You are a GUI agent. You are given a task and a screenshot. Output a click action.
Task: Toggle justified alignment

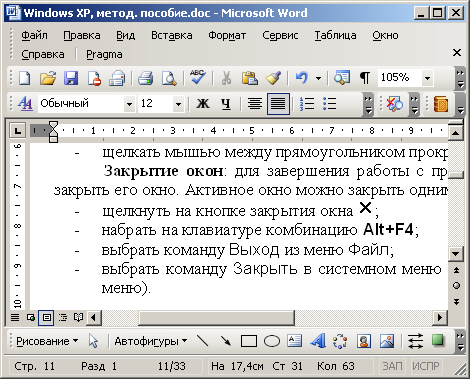[x=278, y=104]
